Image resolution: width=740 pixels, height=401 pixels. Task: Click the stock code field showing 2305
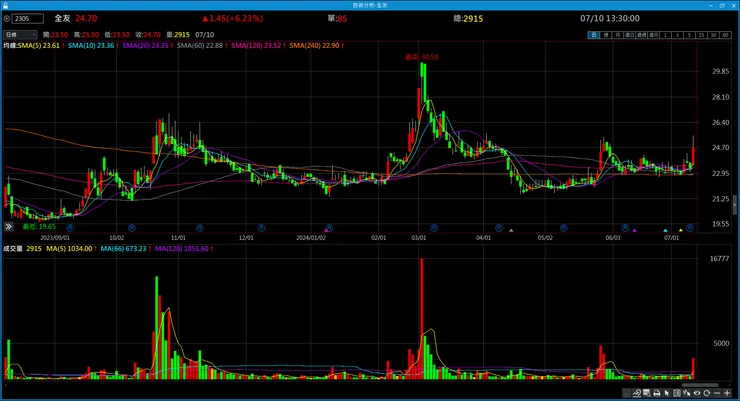click(x=28, y=19)
